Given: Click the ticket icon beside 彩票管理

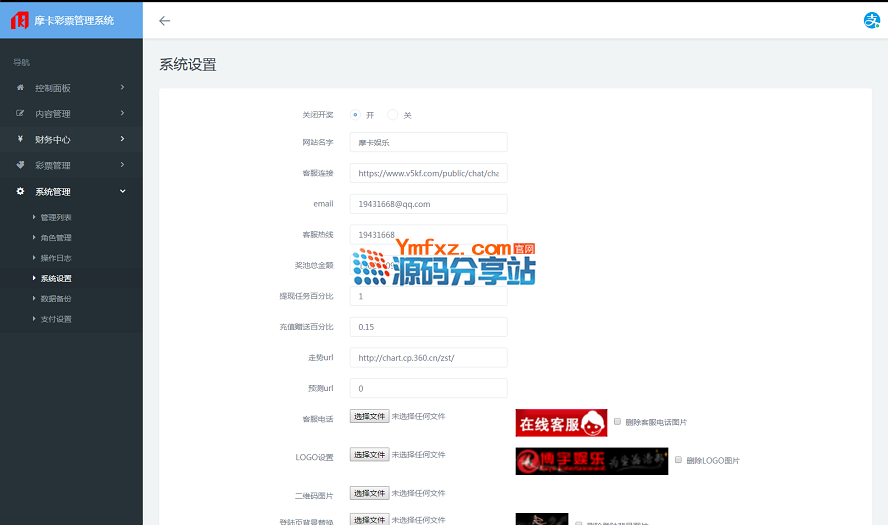Looking at the screenshot, I should point(20,166).
